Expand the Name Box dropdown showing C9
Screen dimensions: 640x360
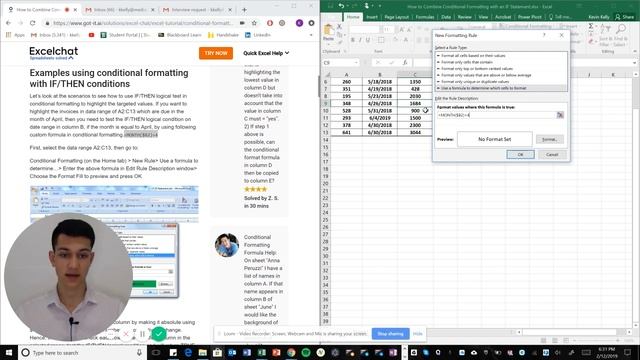coord(356,62)
